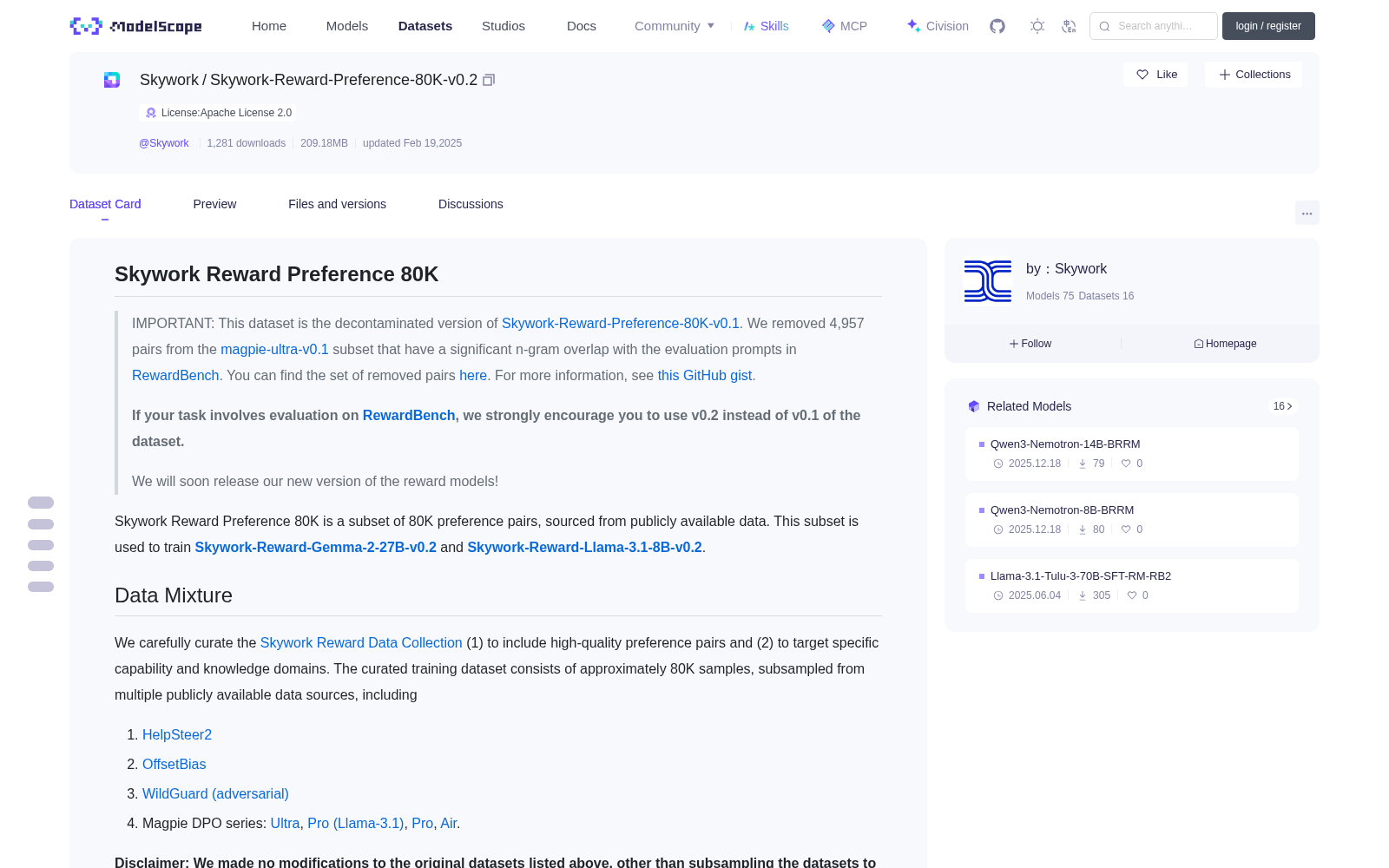1389x868 pixels.
Task: Switch to the Preview tab
Action: pos(214,204)
